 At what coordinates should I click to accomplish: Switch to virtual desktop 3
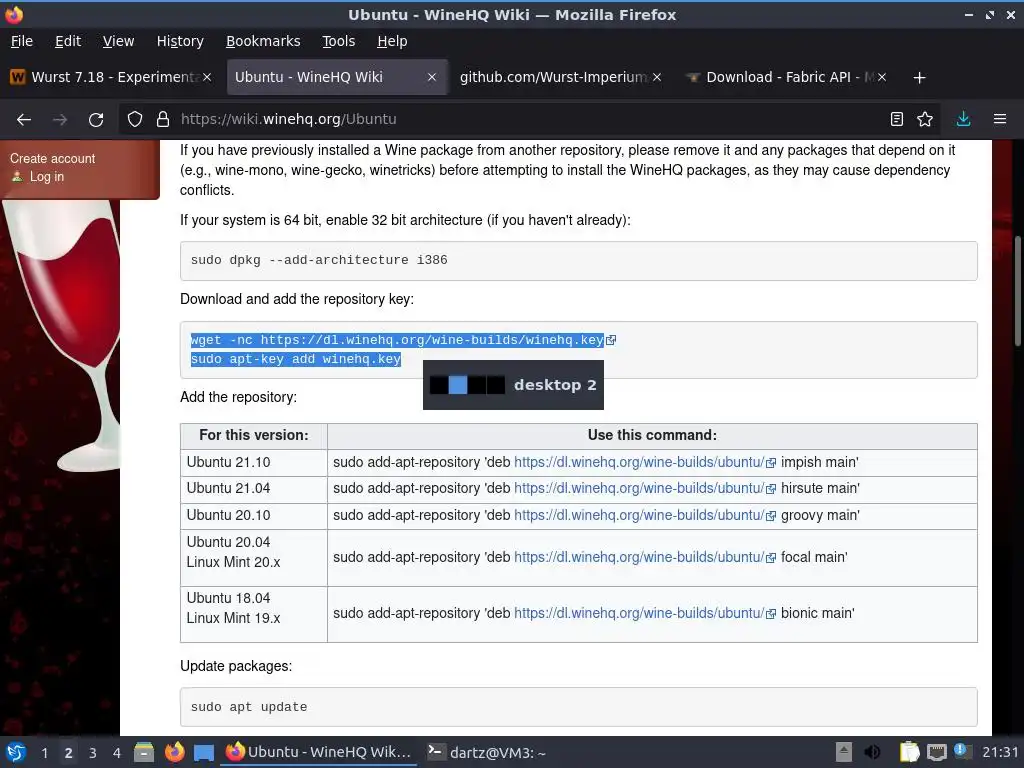93,753
